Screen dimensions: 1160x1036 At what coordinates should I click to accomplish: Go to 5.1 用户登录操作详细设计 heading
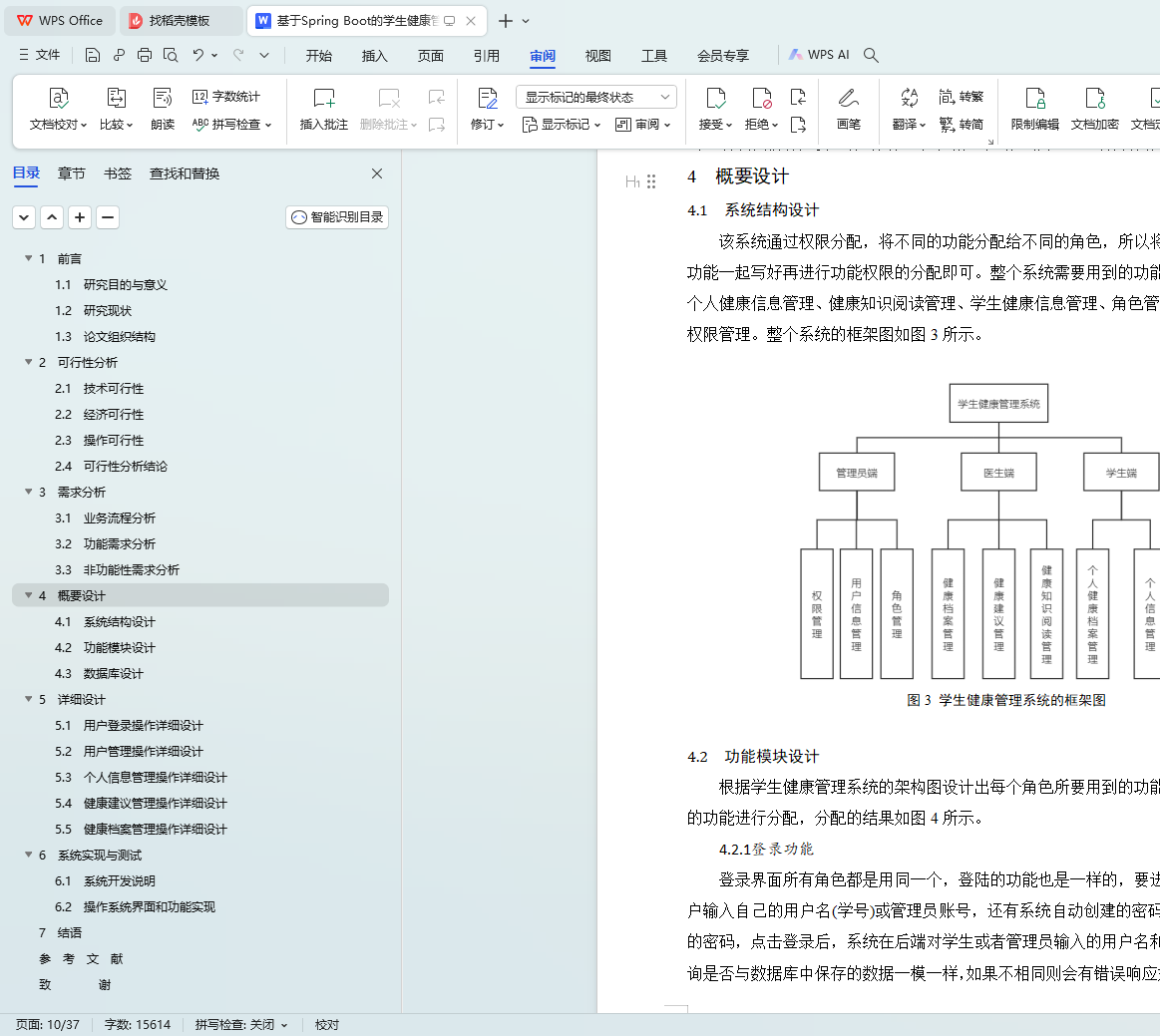pos(129,726)
